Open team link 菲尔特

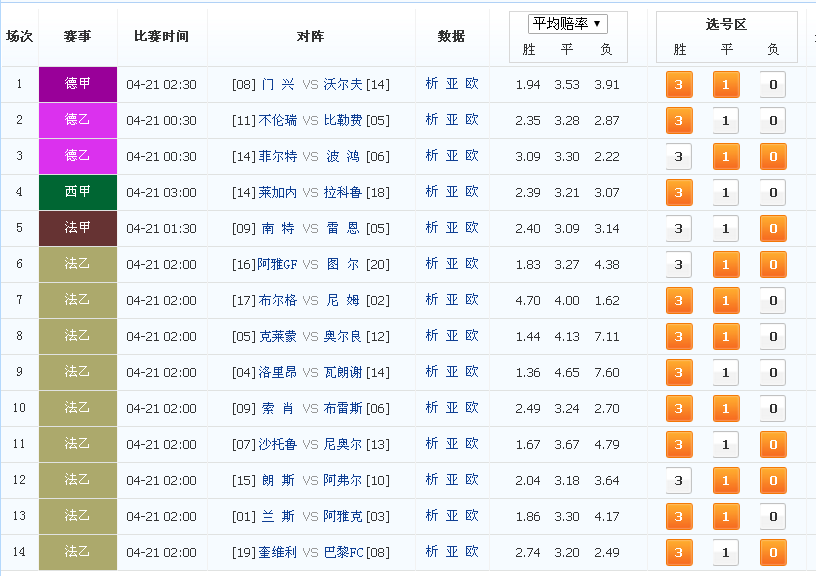(x=278, y=156)
